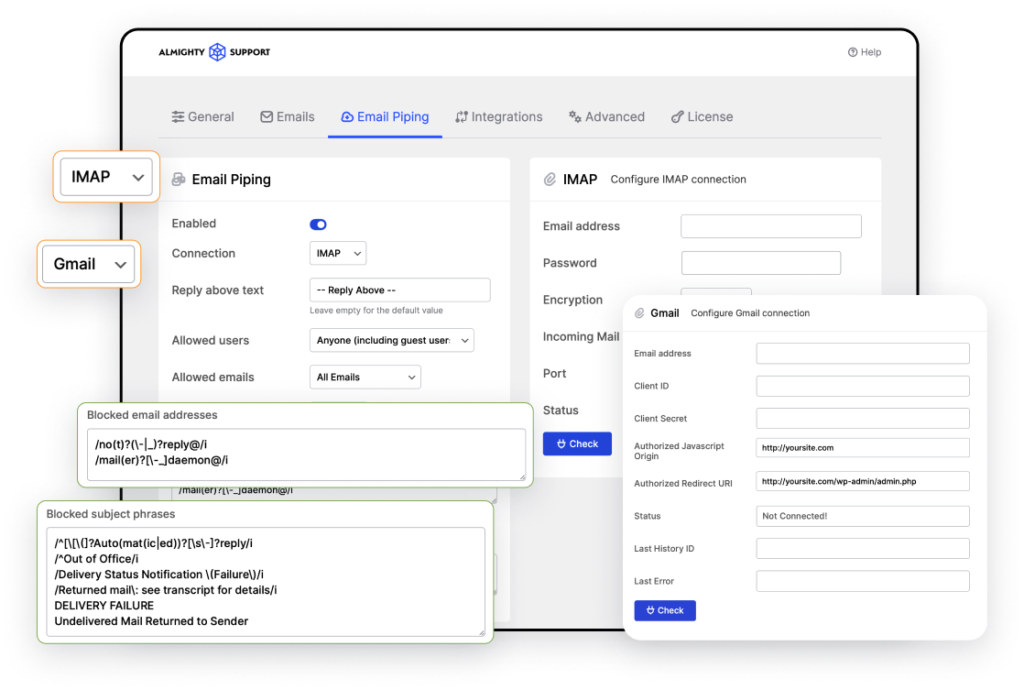Click the License tab key icon
Viewport: 1024px width, 690px height.
[x=677, y=117]
